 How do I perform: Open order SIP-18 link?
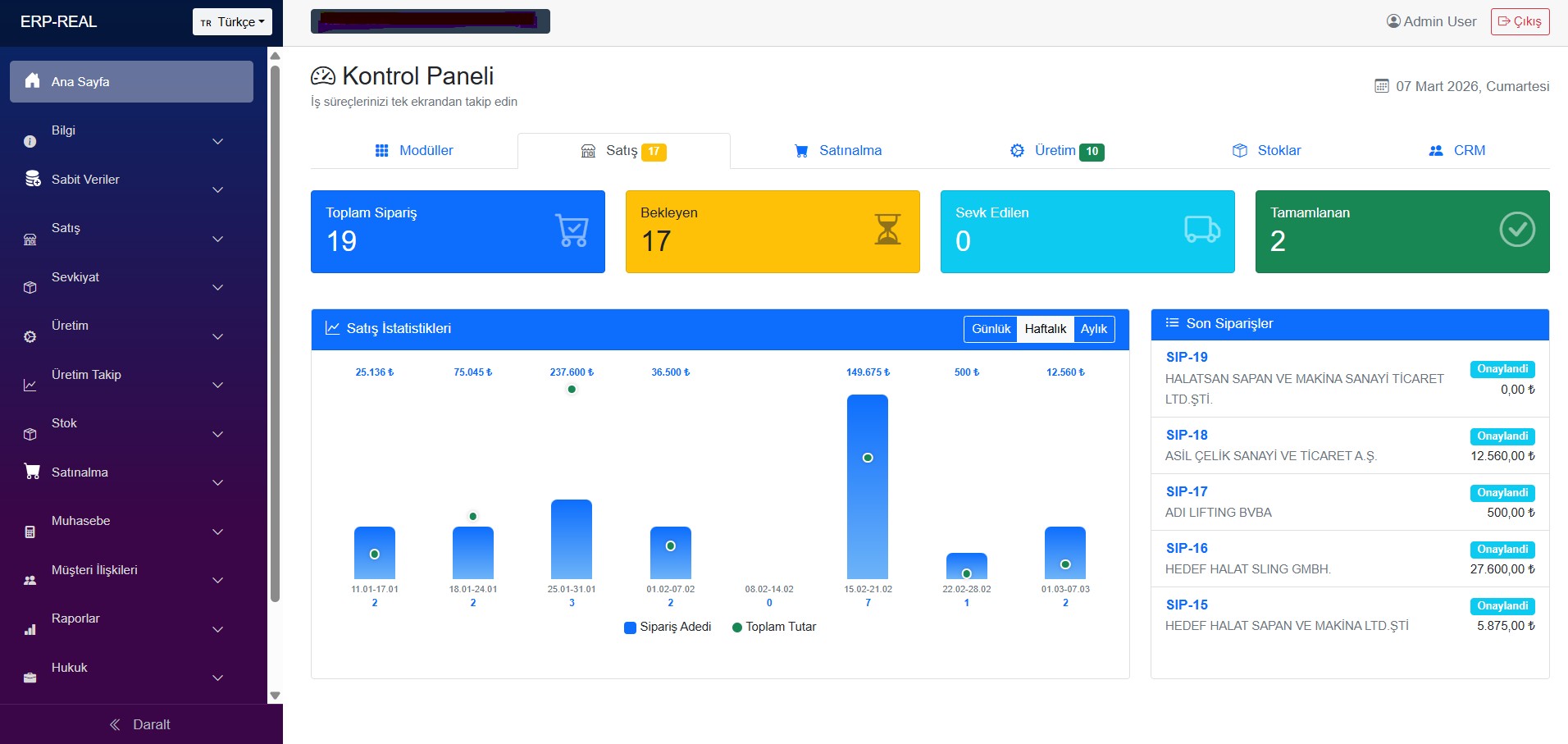[1187, 436]
